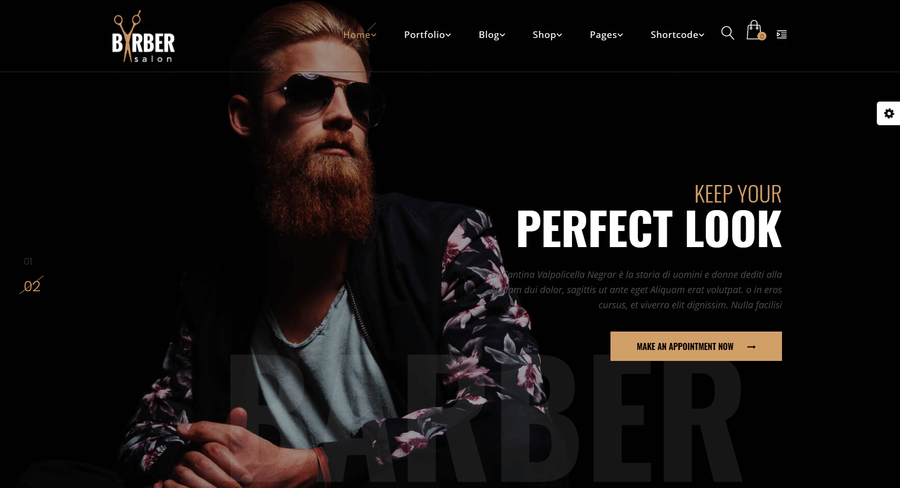Expand the Pages dropdown chevron
The height and width of the screenshot is (488, 900).
pyautogui.click(x=620, y=35)
